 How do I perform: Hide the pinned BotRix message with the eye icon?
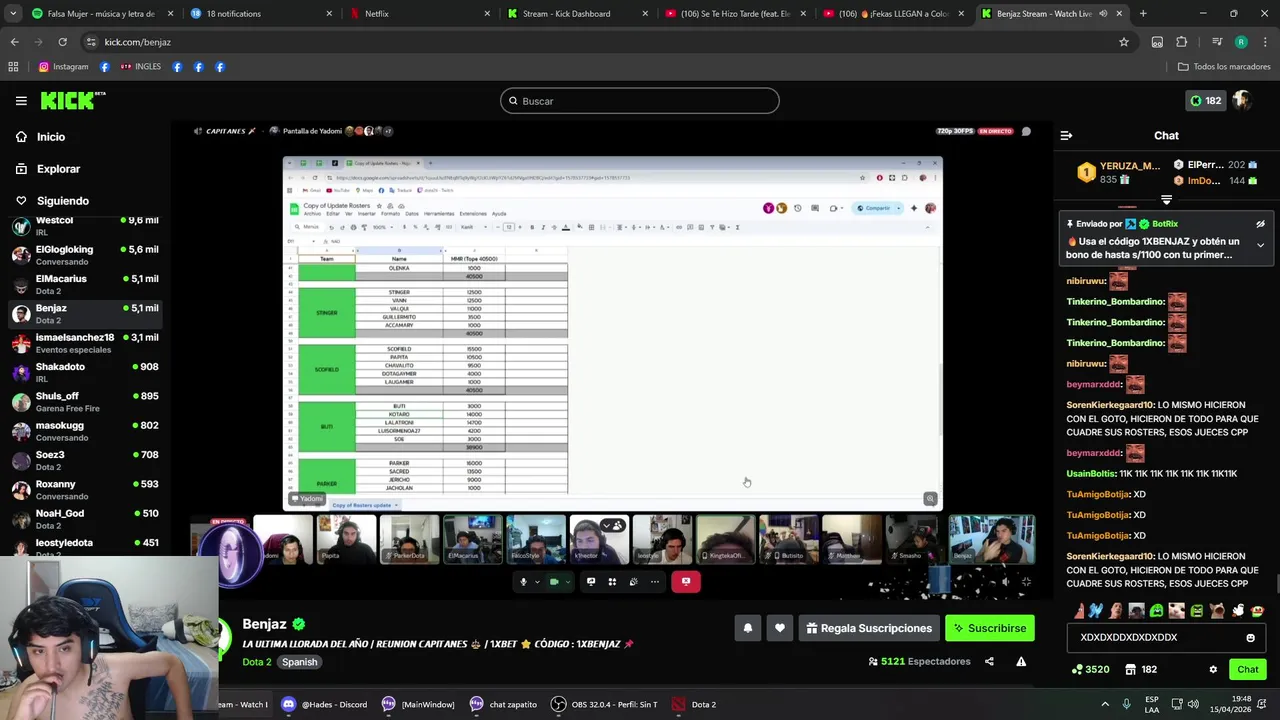[1260, 224]
